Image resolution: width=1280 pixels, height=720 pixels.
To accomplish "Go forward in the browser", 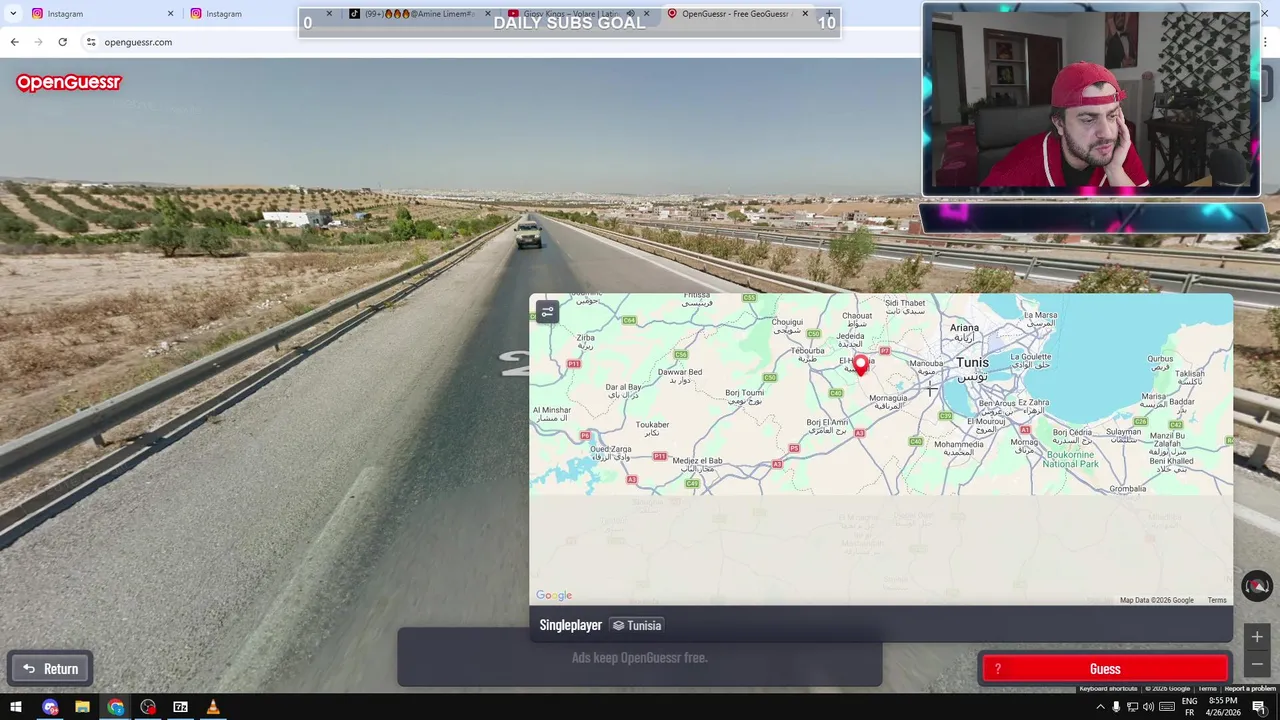I will [x=38, y=42].
